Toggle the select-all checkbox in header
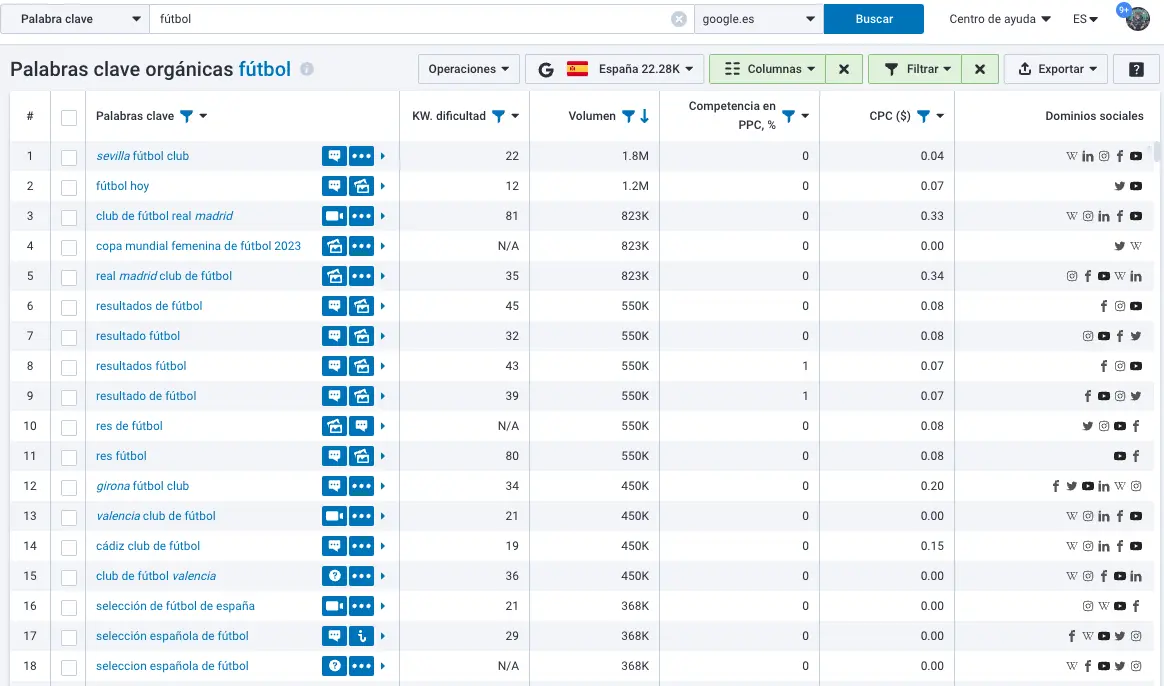The height and width of the screenshot is (686, 1164). point(69,117)
